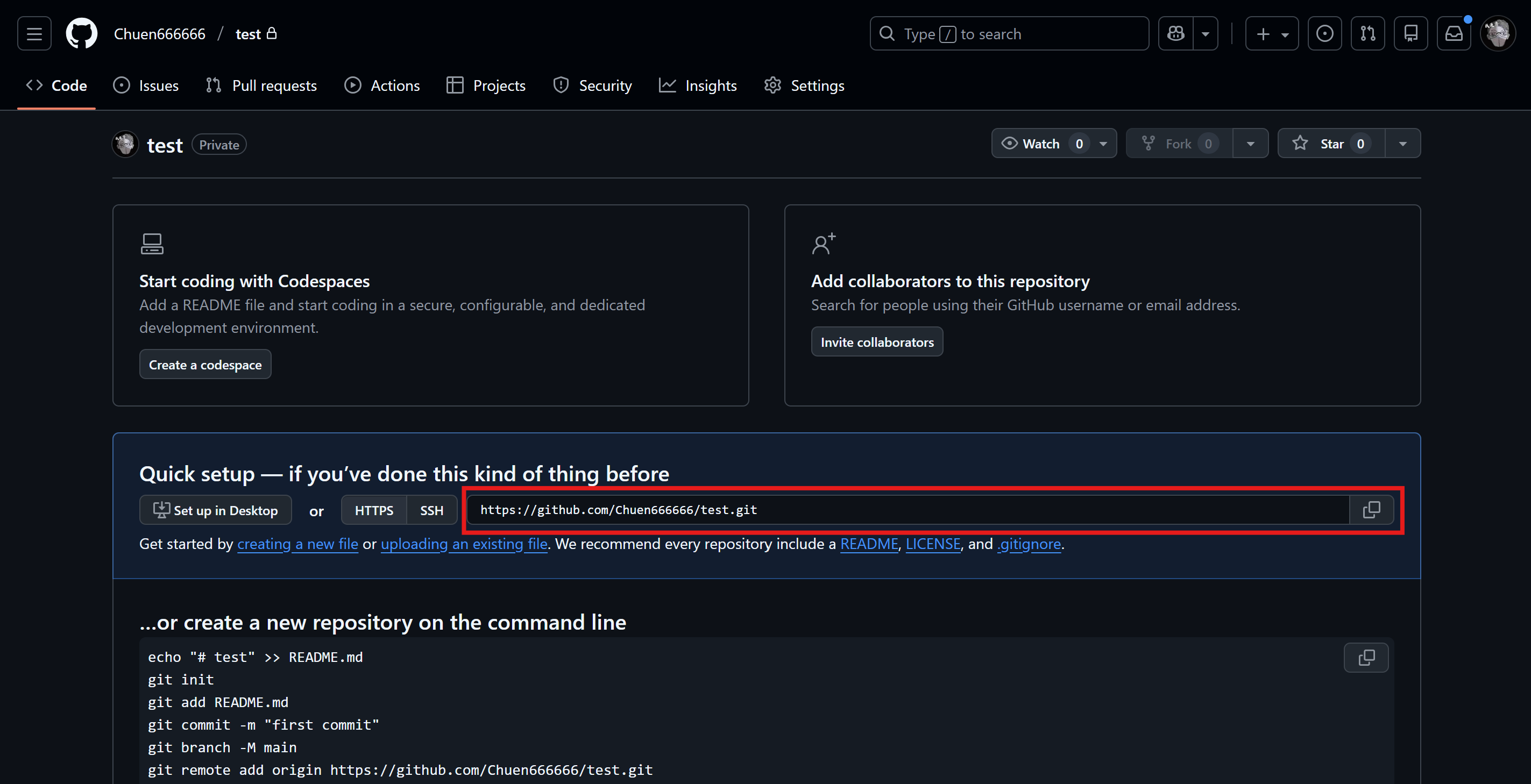Switch to SSH clone protocol

431,510
